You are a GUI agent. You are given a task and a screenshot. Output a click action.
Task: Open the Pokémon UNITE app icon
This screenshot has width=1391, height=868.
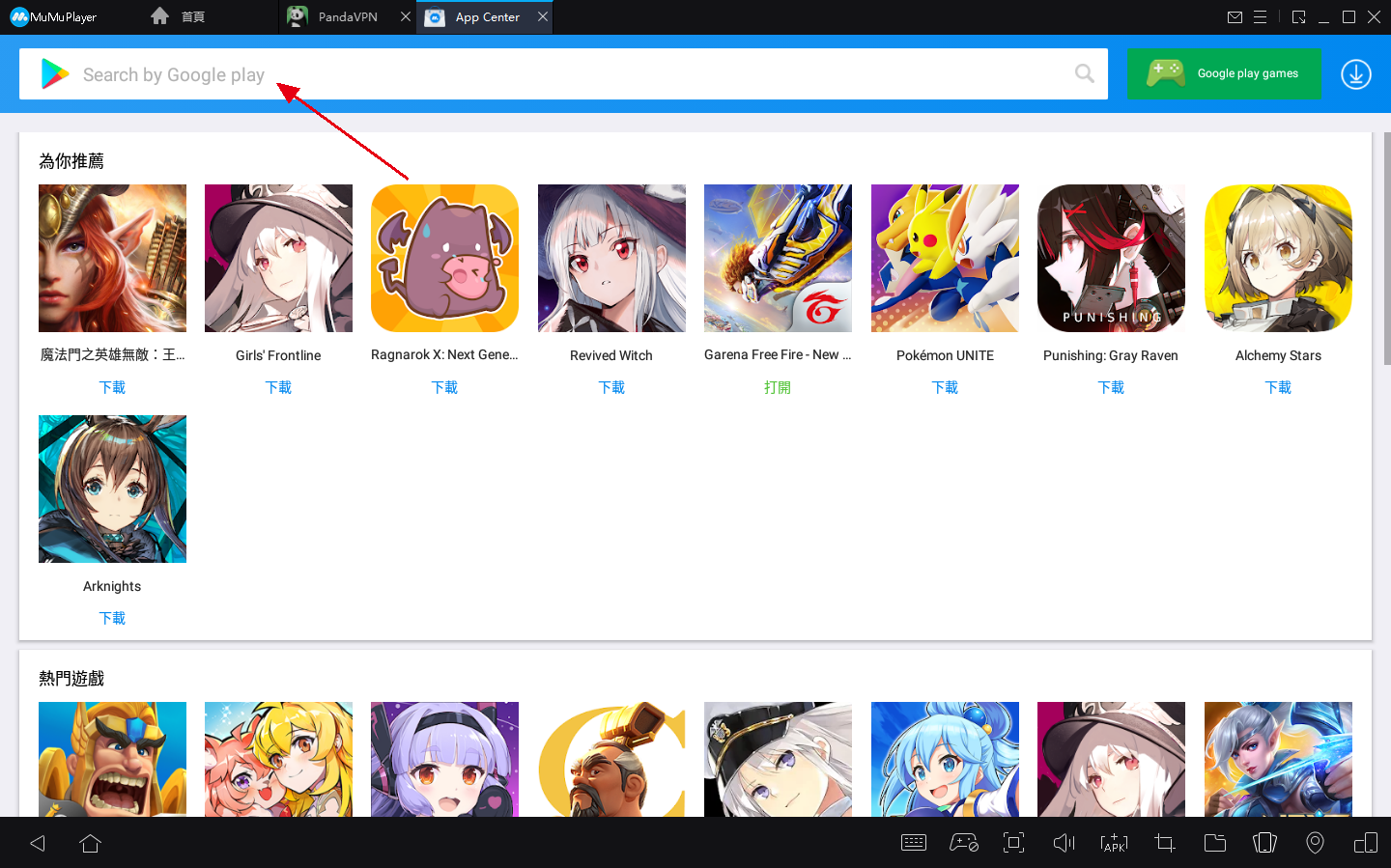click(x=945, y=258)
